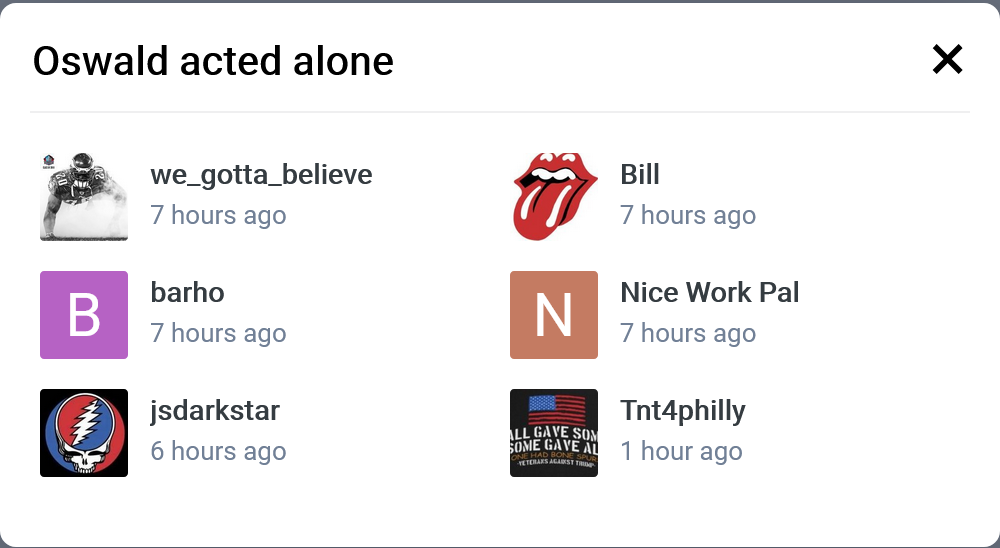Close the Oswald acted alone dialog
The width and height of the screenshot is (1000, 548).
pyautogui.click(x=946, y=60)
